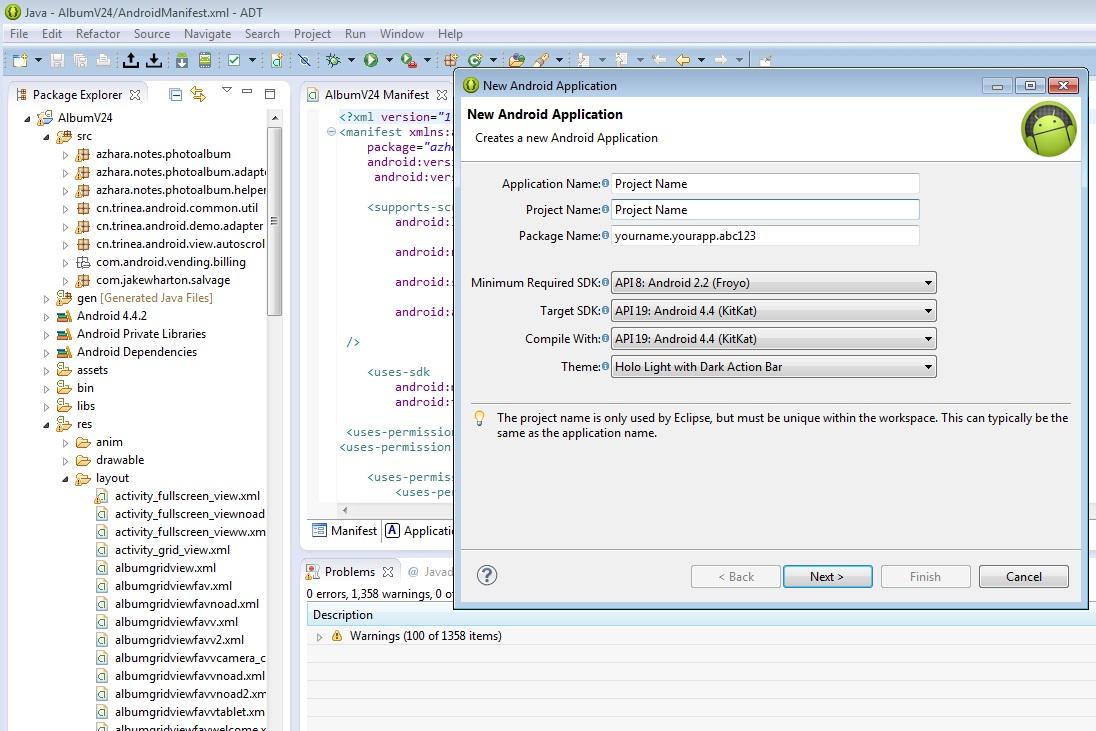Image resolution: width=1096 pixels, height=731 pixels.
Task: Click the Debug bug icon in toolbar
Action: click(x=334, y=60)
